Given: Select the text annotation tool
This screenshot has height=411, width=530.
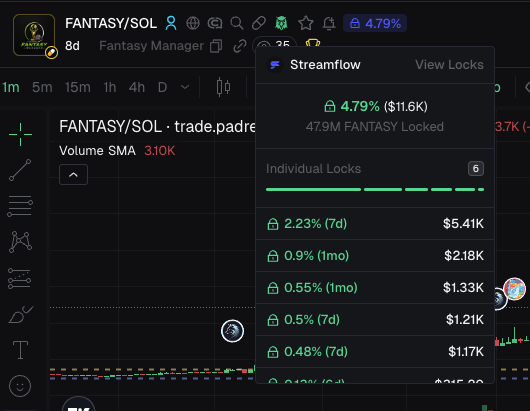Looking at the screenshot, I should click(x=20, y=350).
